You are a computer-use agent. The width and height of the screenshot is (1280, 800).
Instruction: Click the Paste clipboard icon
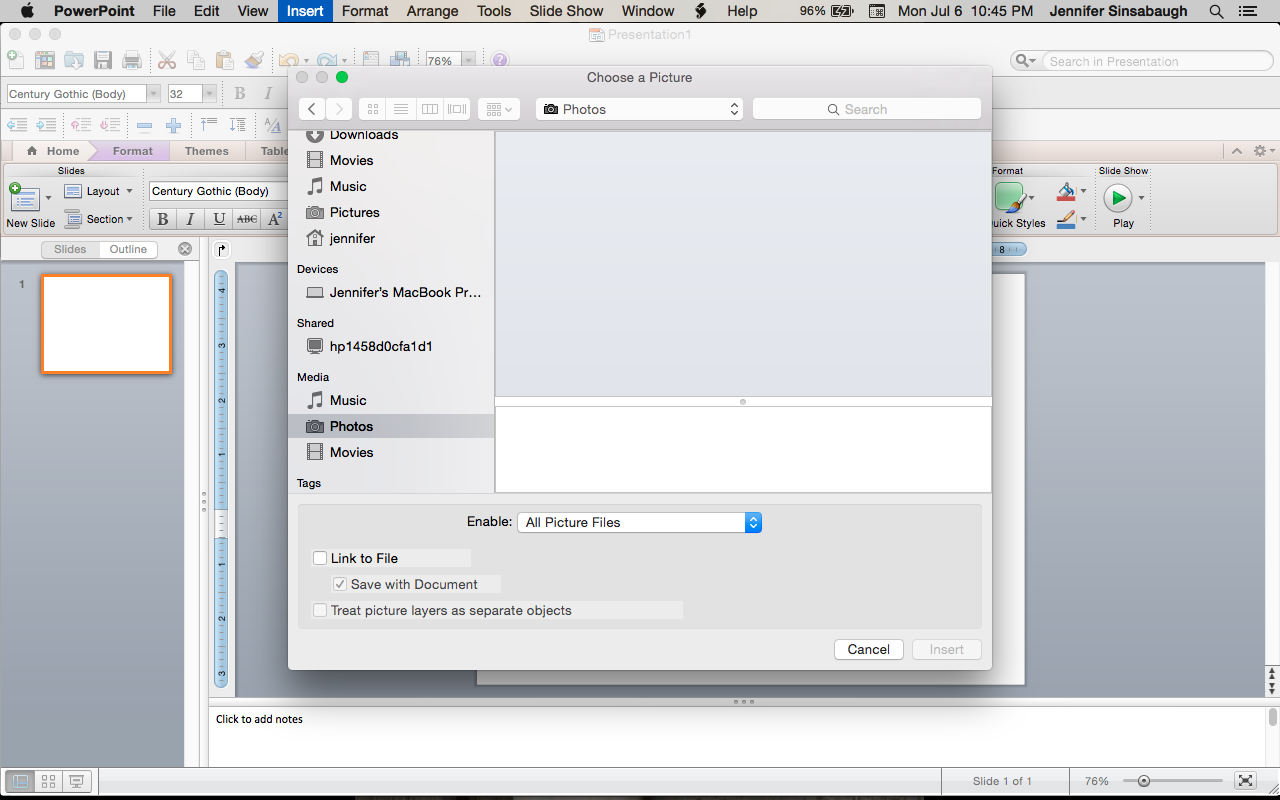(x=225, y=60)
